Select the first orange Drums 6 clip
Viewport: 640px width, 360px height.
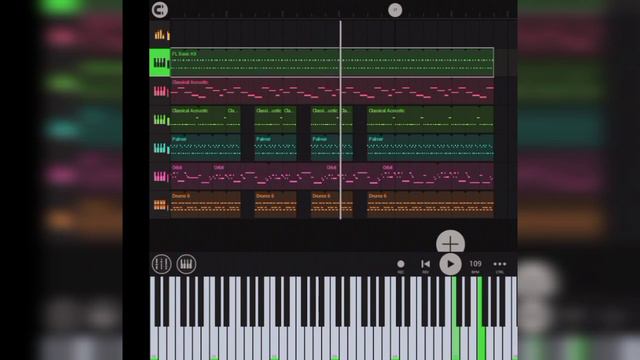click(x=205, y=205)
